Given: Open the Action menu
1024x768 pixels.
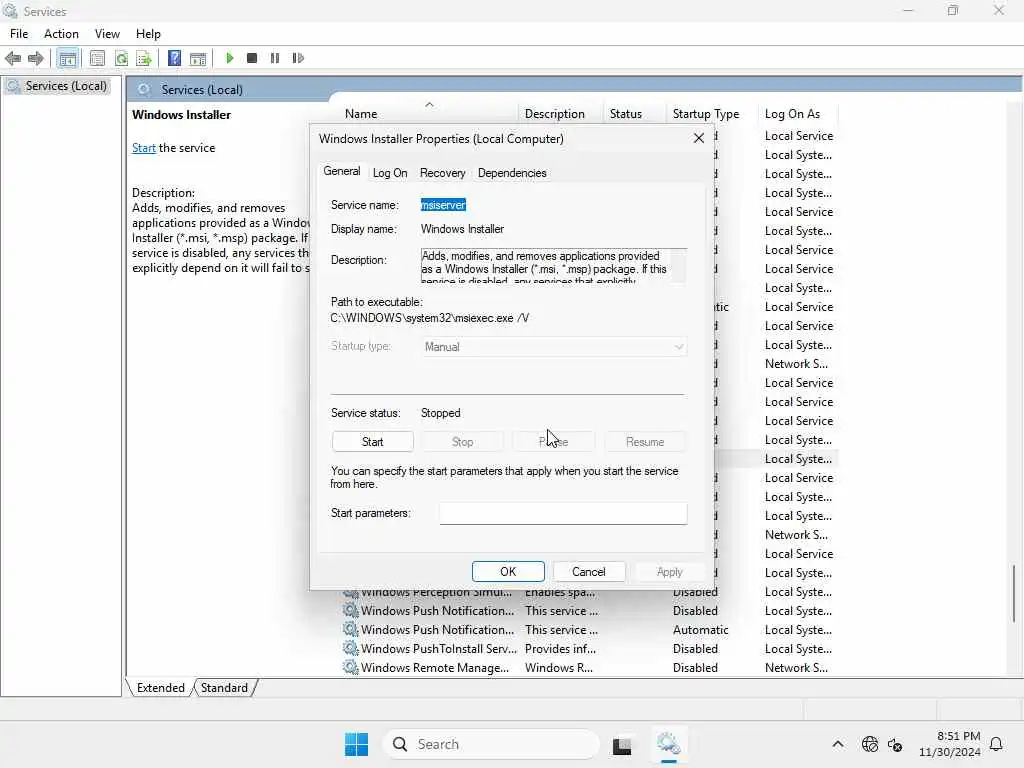Looking at the screenshot, I should point(61,34).
